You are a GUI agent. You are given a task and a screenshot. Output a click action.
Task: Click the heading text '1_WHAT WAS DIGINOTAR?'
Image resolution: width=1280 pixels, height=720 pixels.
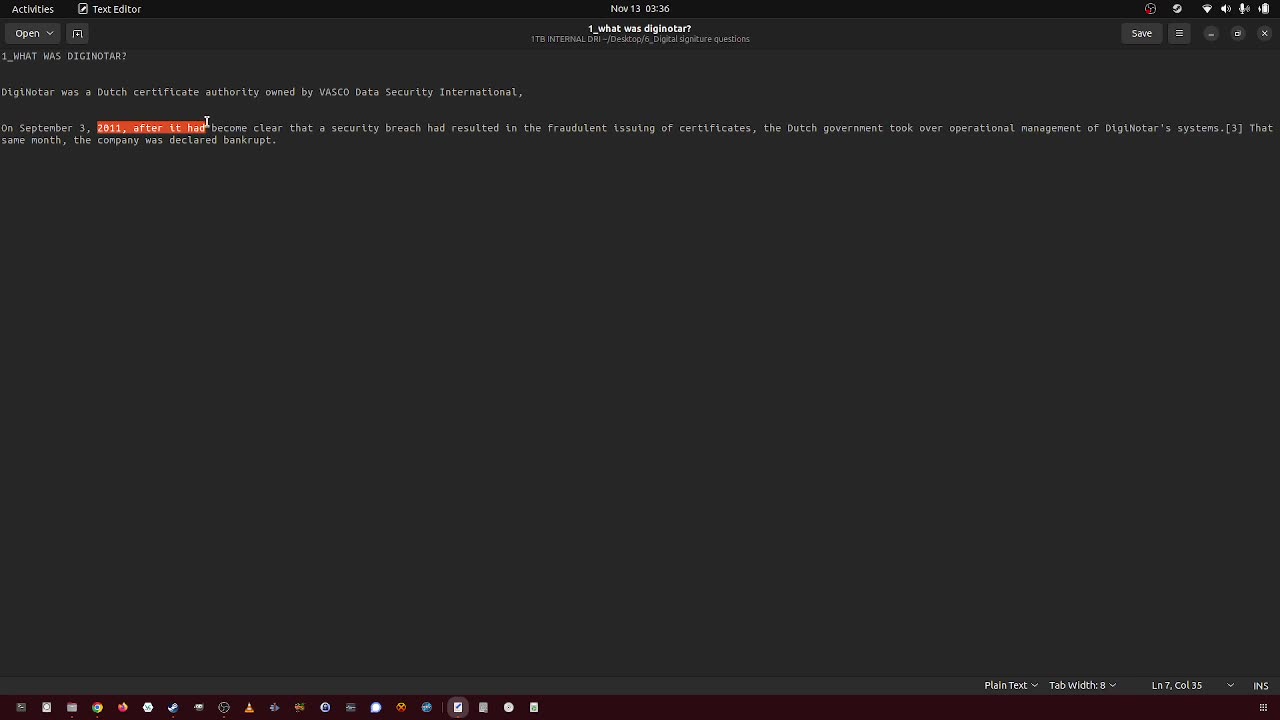(x=64, y=56)
